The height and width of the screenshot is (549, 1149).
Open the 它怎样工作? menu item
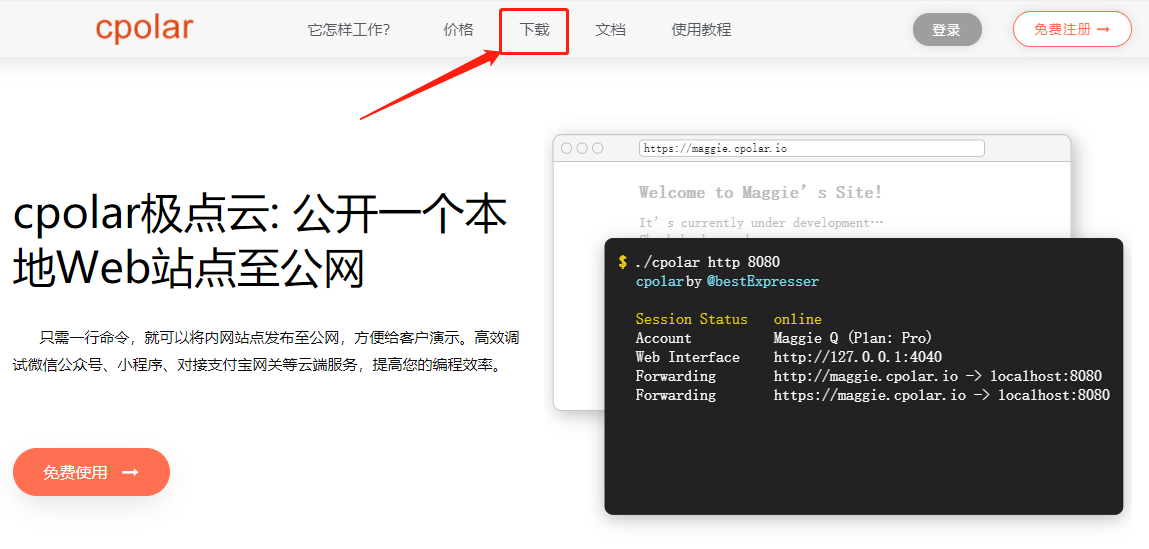click(349, 30)
